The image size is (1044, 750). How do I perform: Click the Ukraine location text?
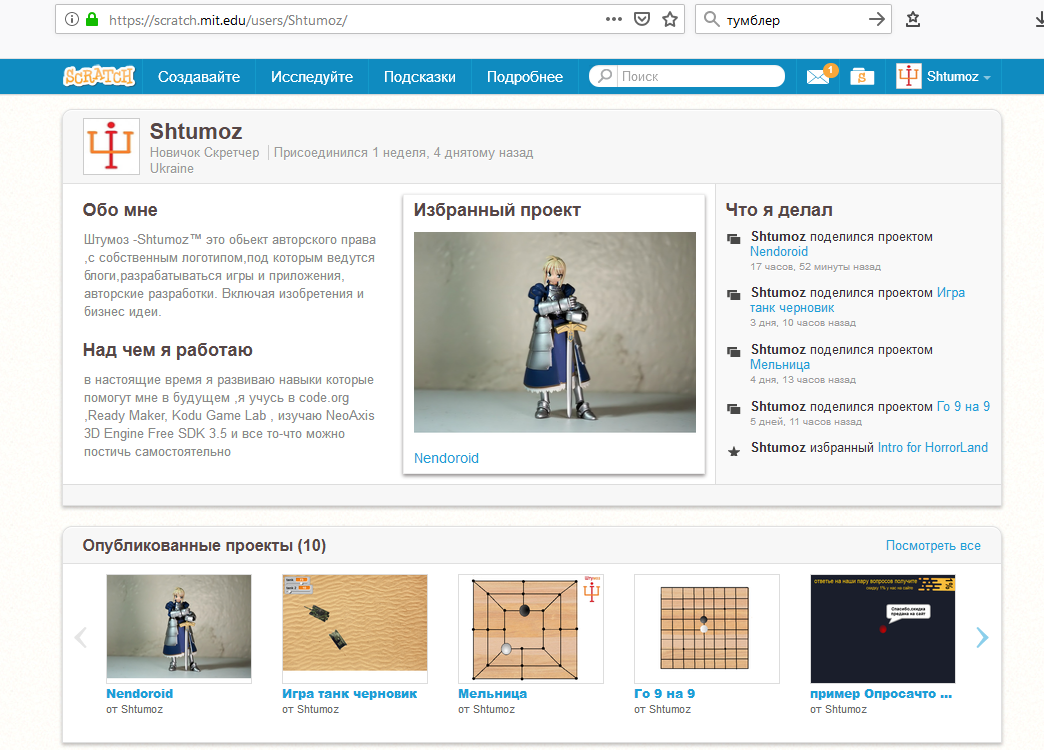pos(172,169)
